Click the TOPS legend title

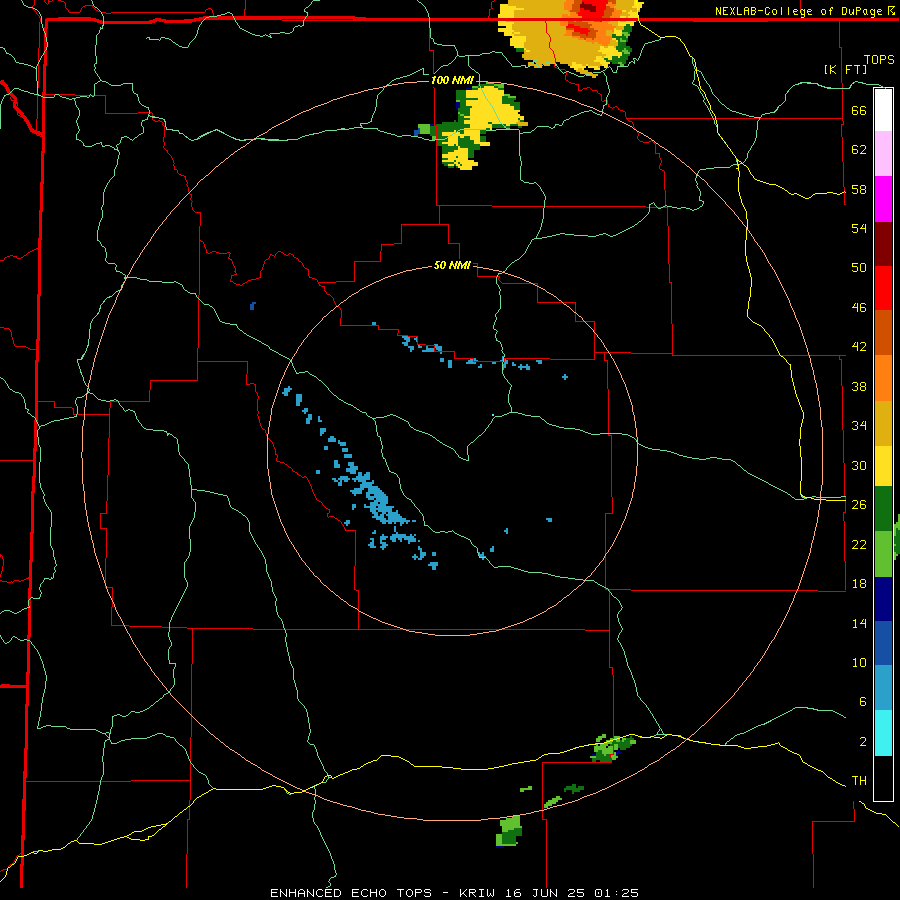tap(879, 59)
